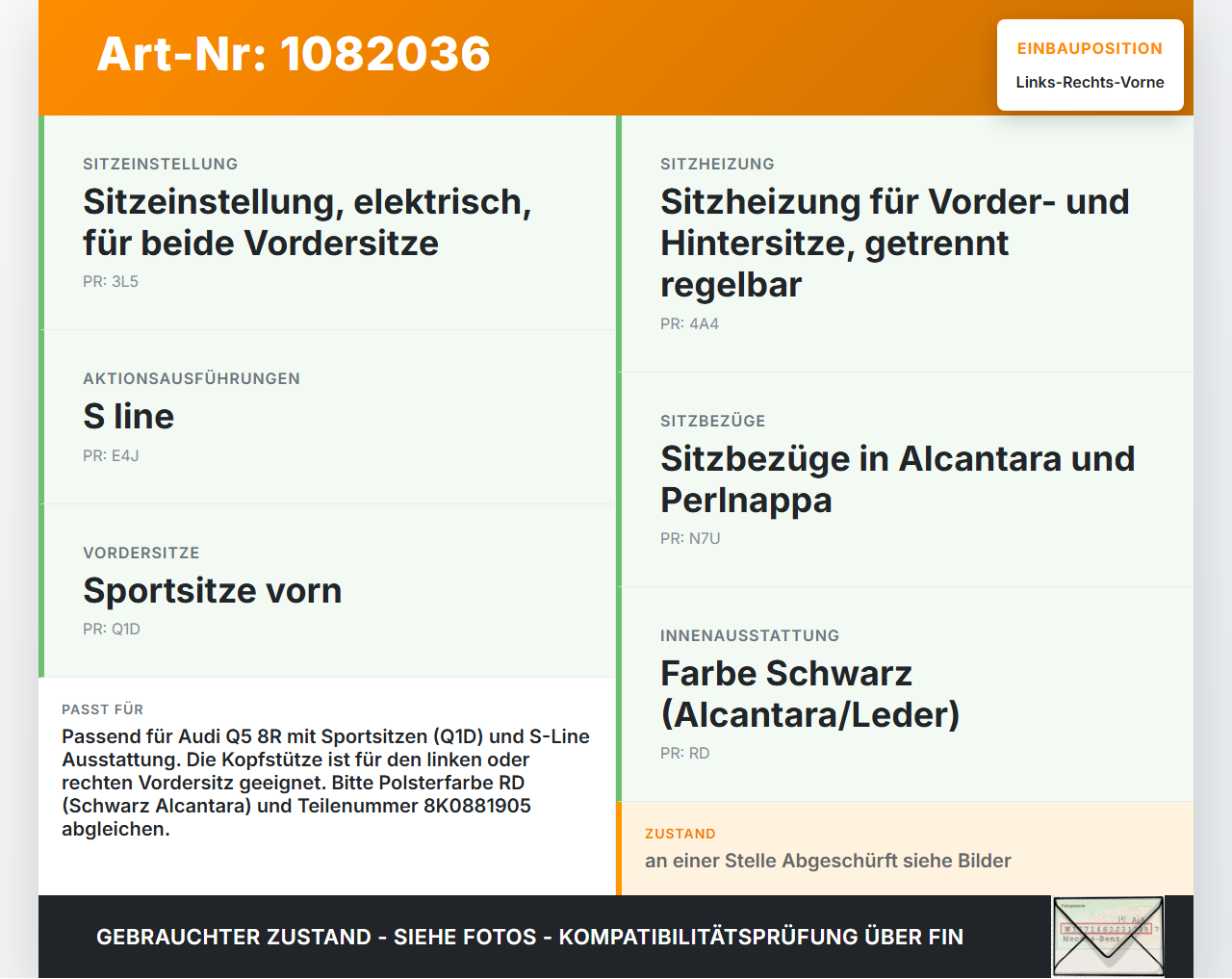Select 'Sitzbezüge in Alcantara und Perlnappa' title

(x=898, y=479)
